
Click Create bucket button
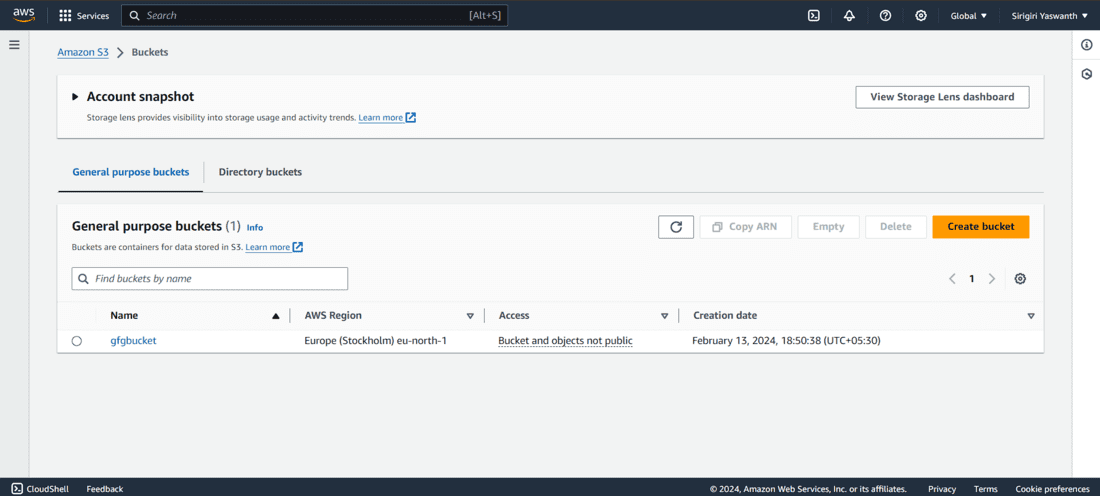coord(981,227)
